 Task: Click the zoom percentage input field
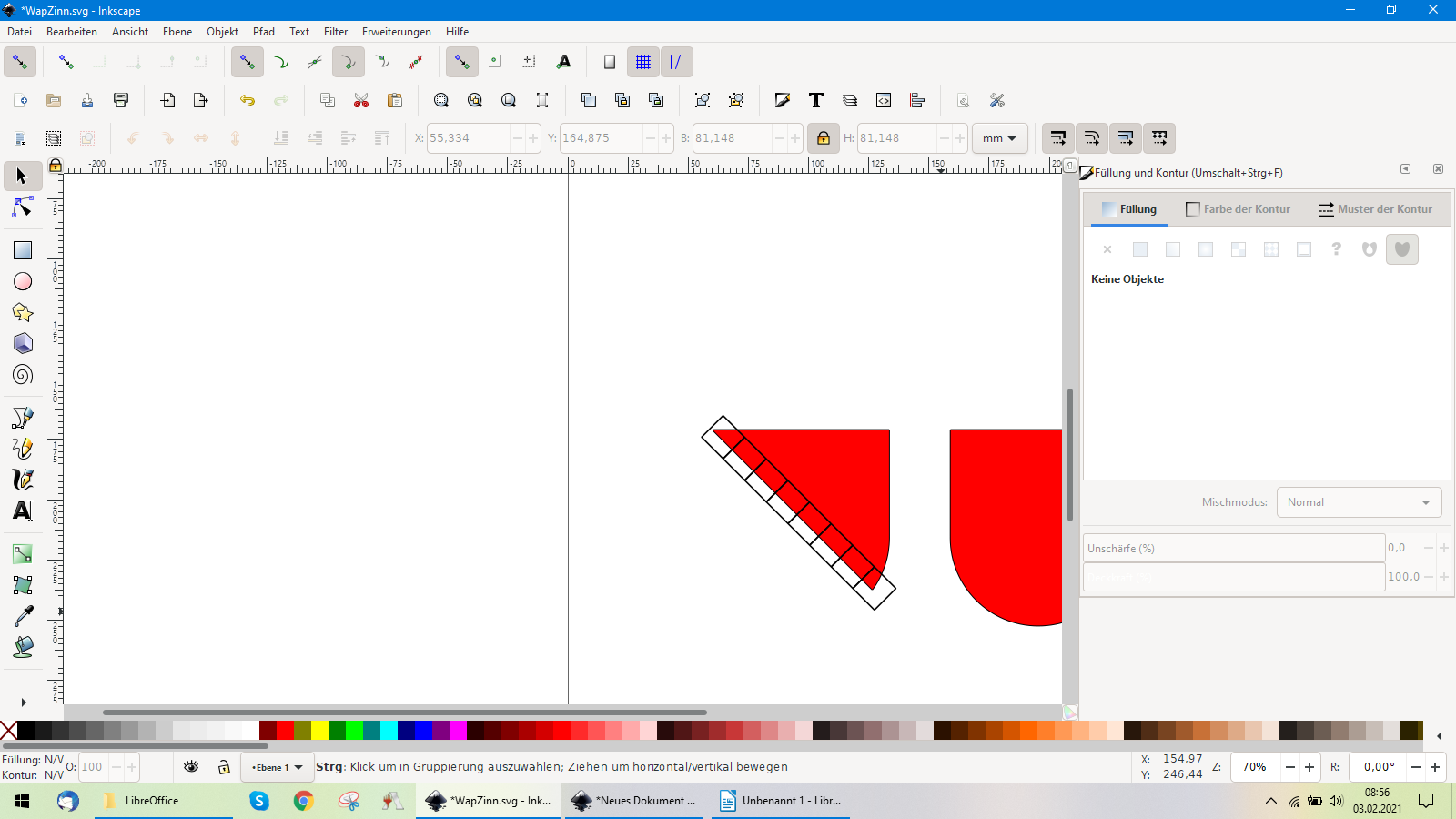(x=1255, y=767)
